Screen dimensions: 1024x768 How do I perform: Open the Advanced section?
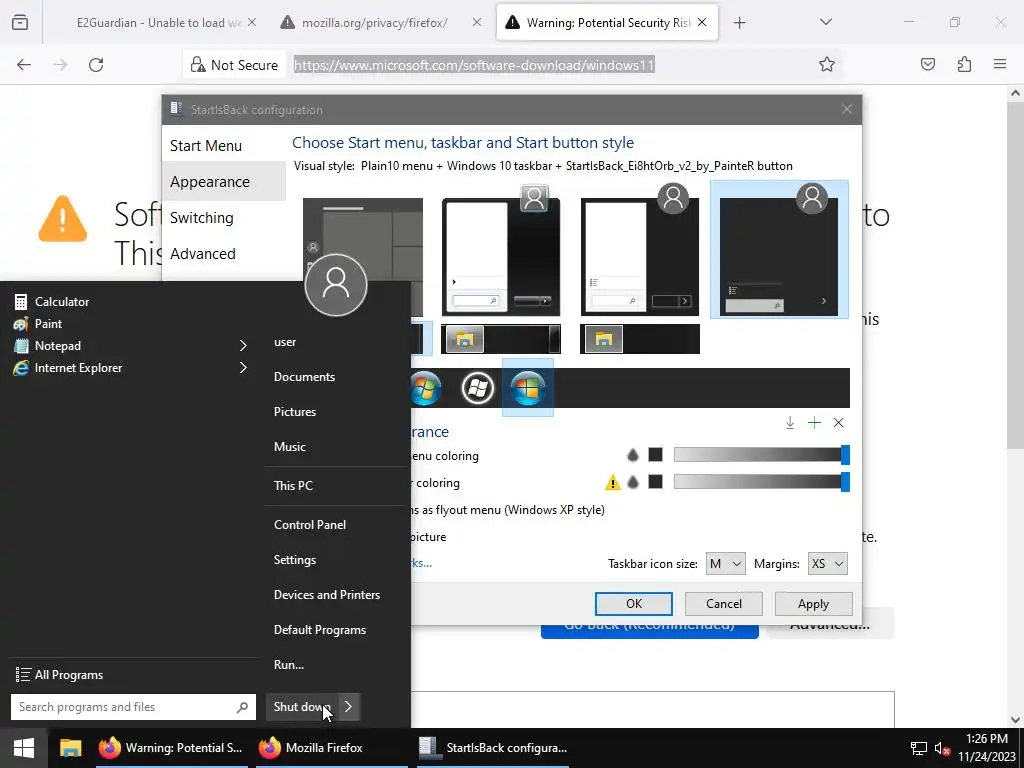(x=223, y=253)
